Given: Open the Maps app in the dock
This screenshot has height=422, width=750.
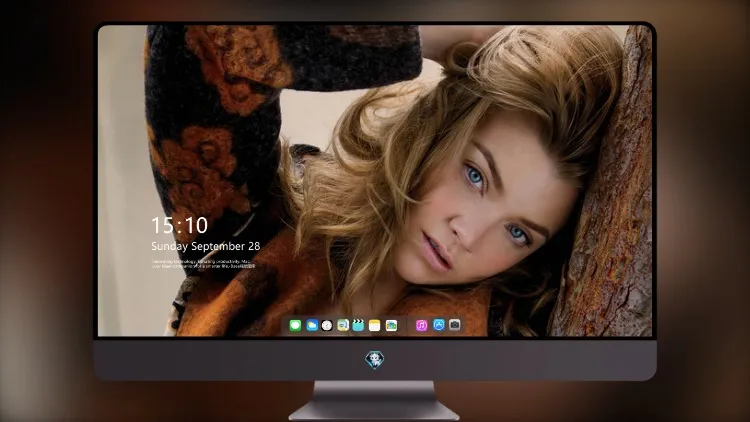Looking at the screenshot, I should [343, 325].
